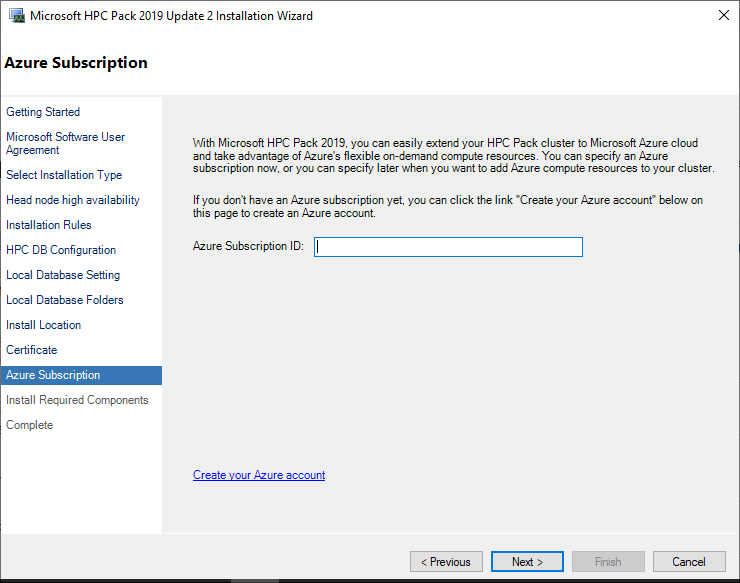Click the disabled Finish button

coord(608,562)
